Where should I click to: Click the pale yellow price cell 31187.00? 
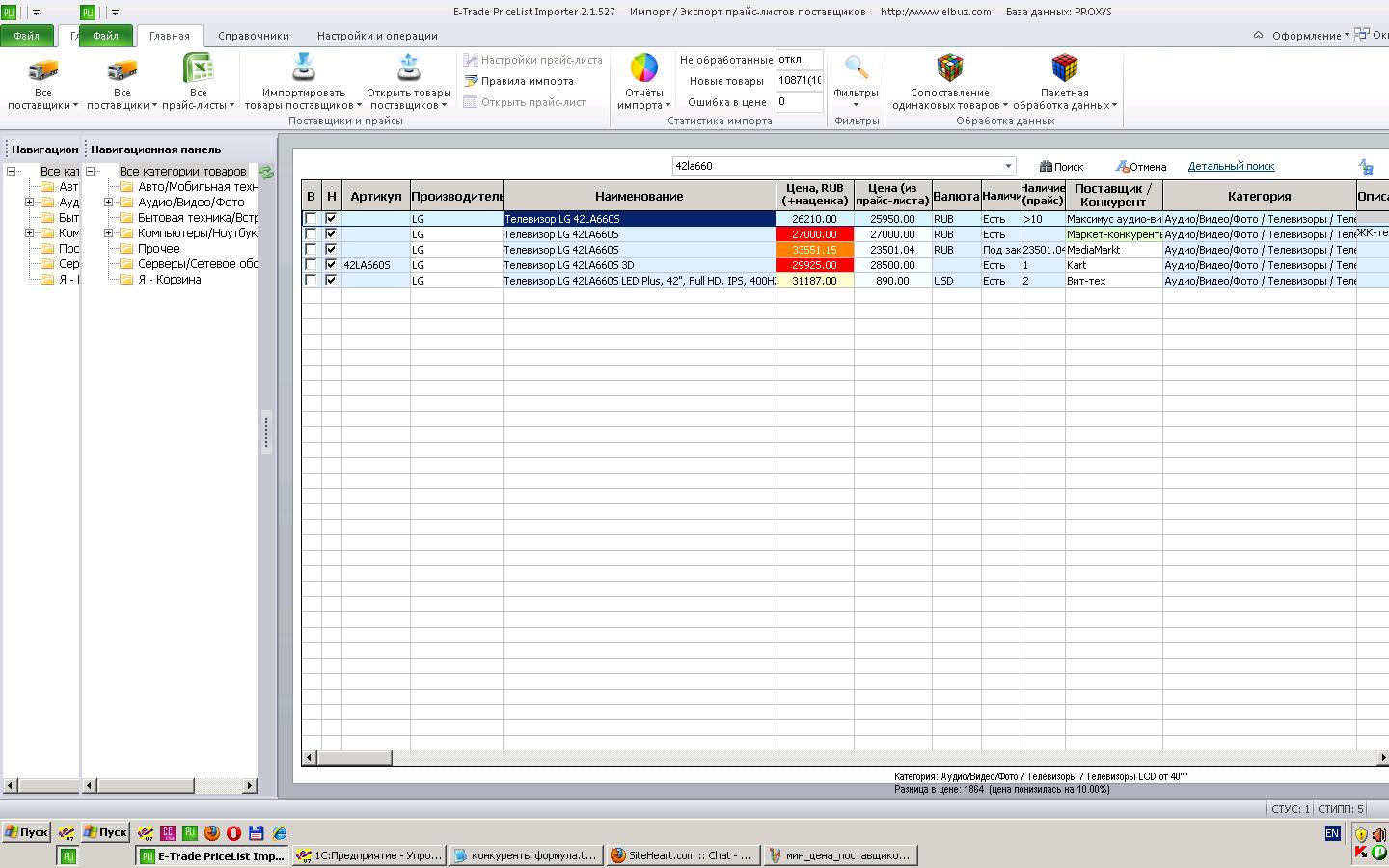point(815,281)
